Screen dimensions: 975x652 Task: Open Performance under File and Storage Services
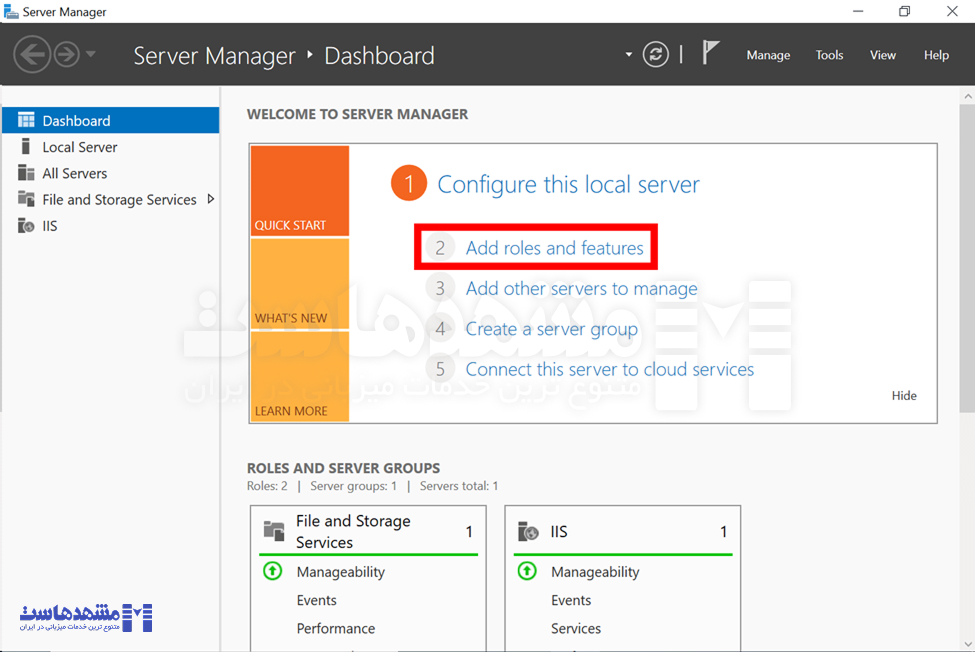point(336,628)
